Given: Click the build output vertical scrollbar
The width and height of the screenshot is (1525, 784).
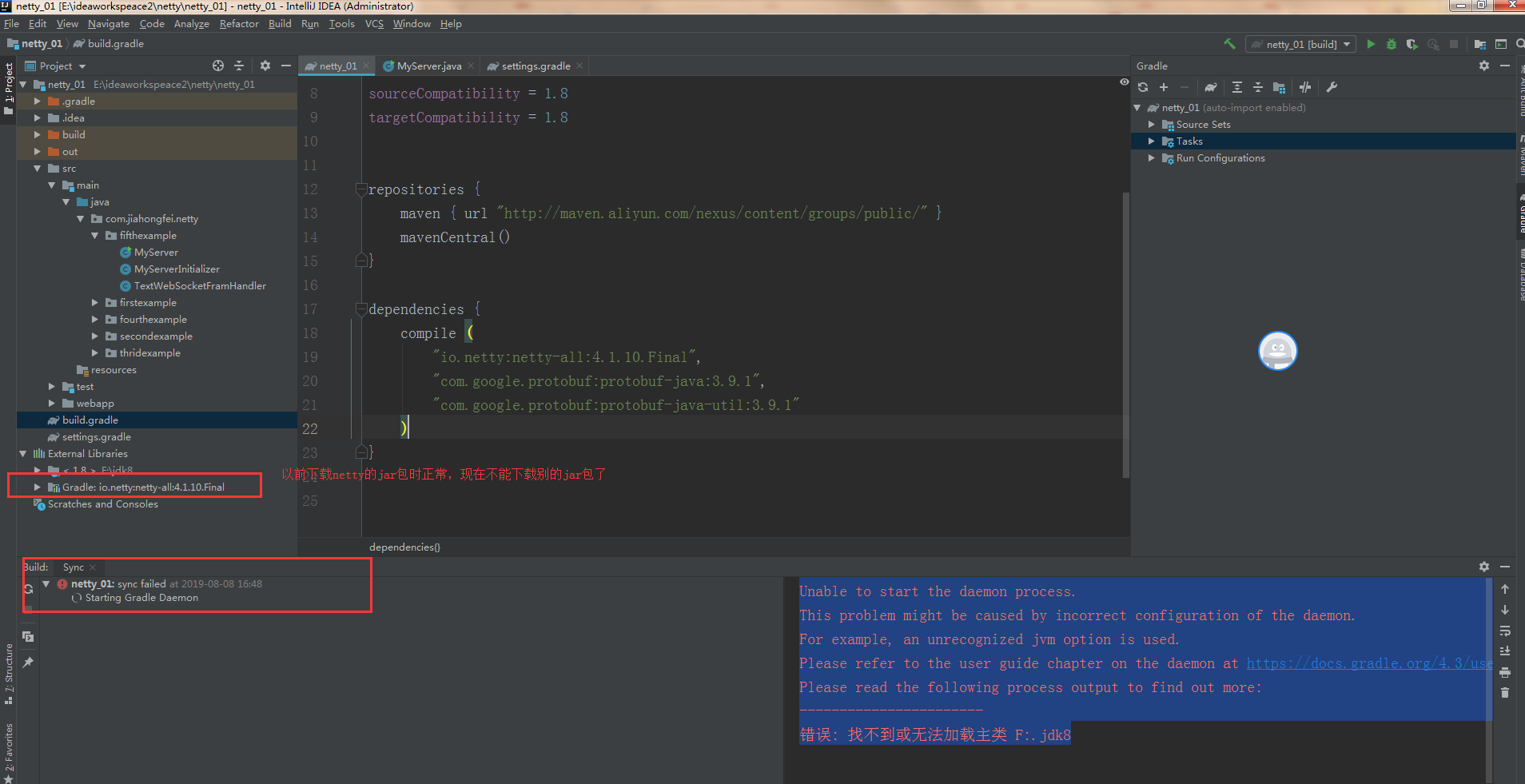Looking at the screenshot, I should pos(1488,648).
